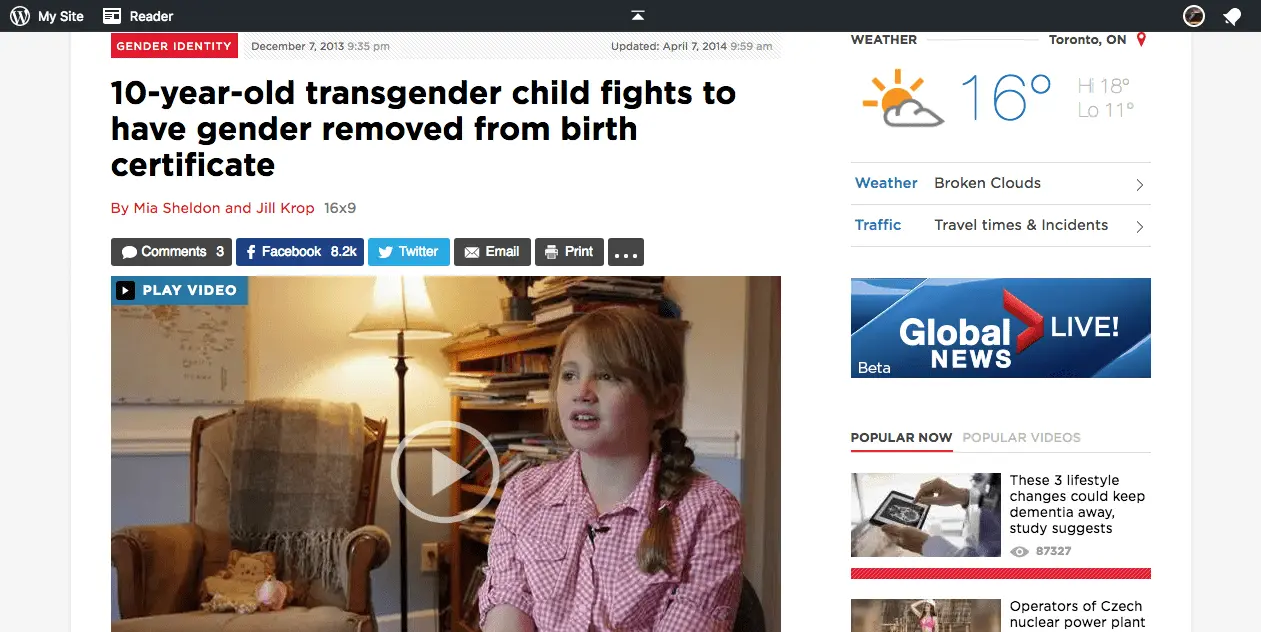Image resolution: width=1261 pixels, height=632 pixels.
Task: Open the dementia lifestyle changes story link
Action: coord(1077,504)
